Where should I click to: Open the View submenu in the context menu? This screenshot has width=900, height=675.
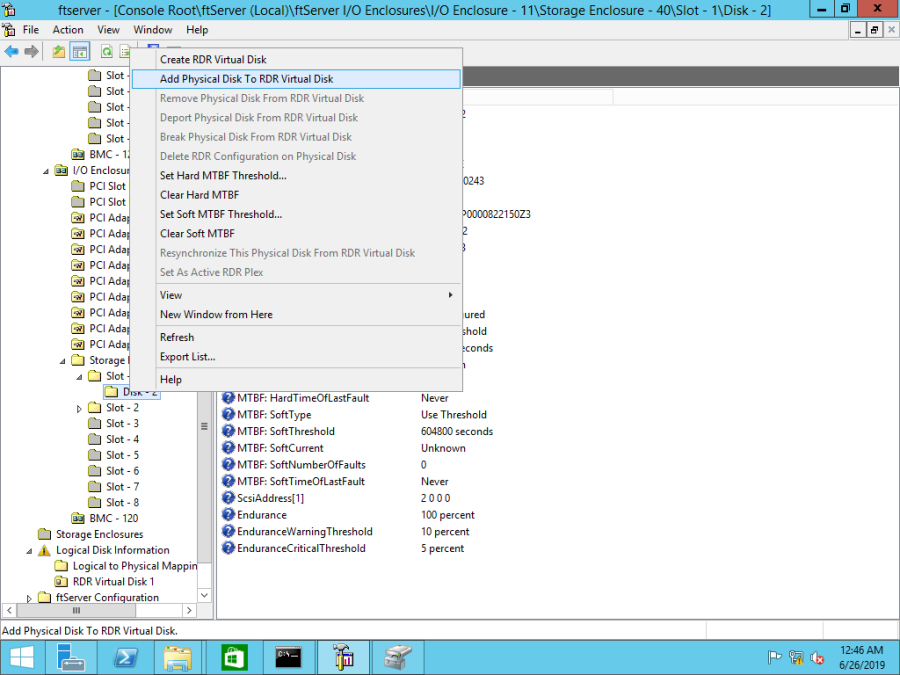(x=296, y=295)
